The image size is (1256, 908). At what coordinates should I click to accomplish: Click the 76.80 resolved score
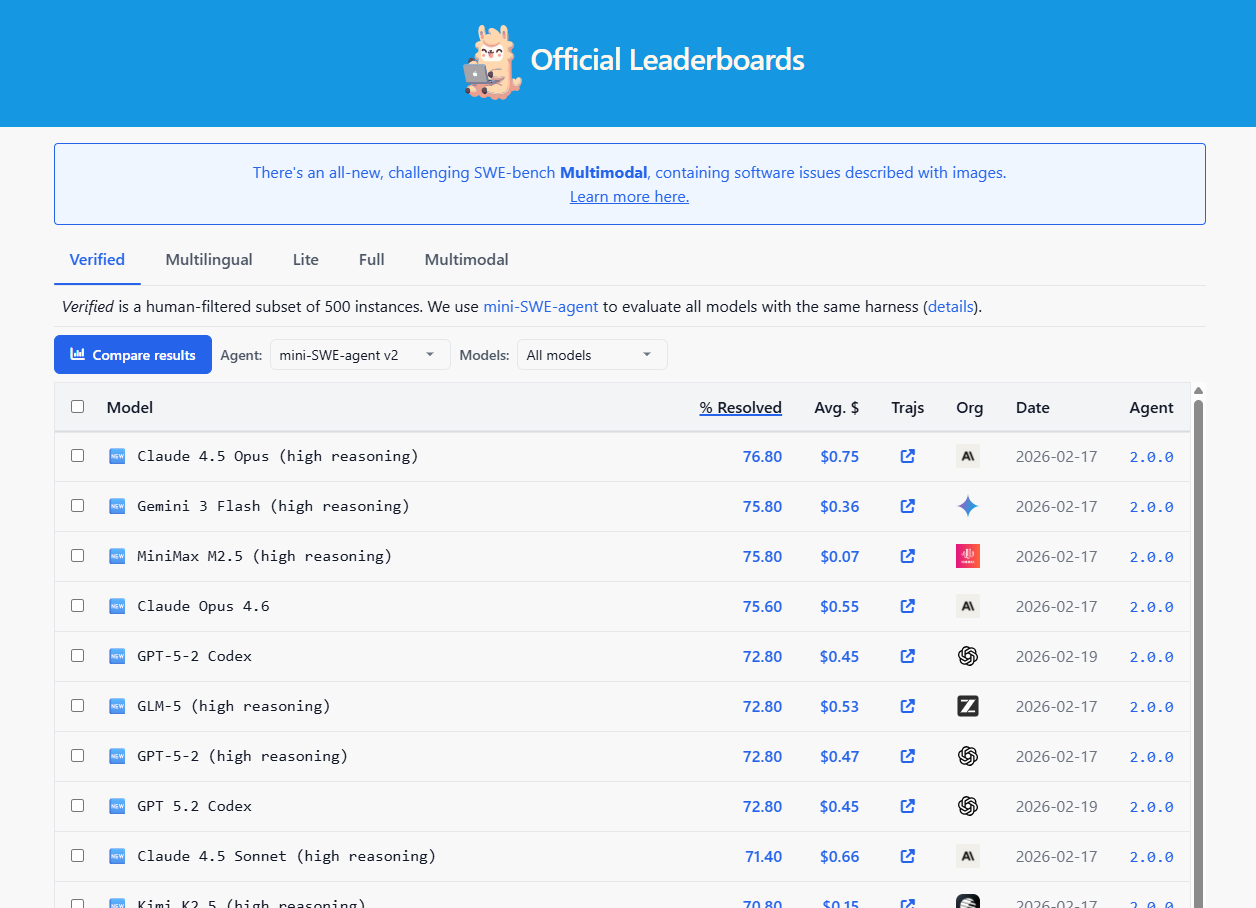tap(763, 457)
